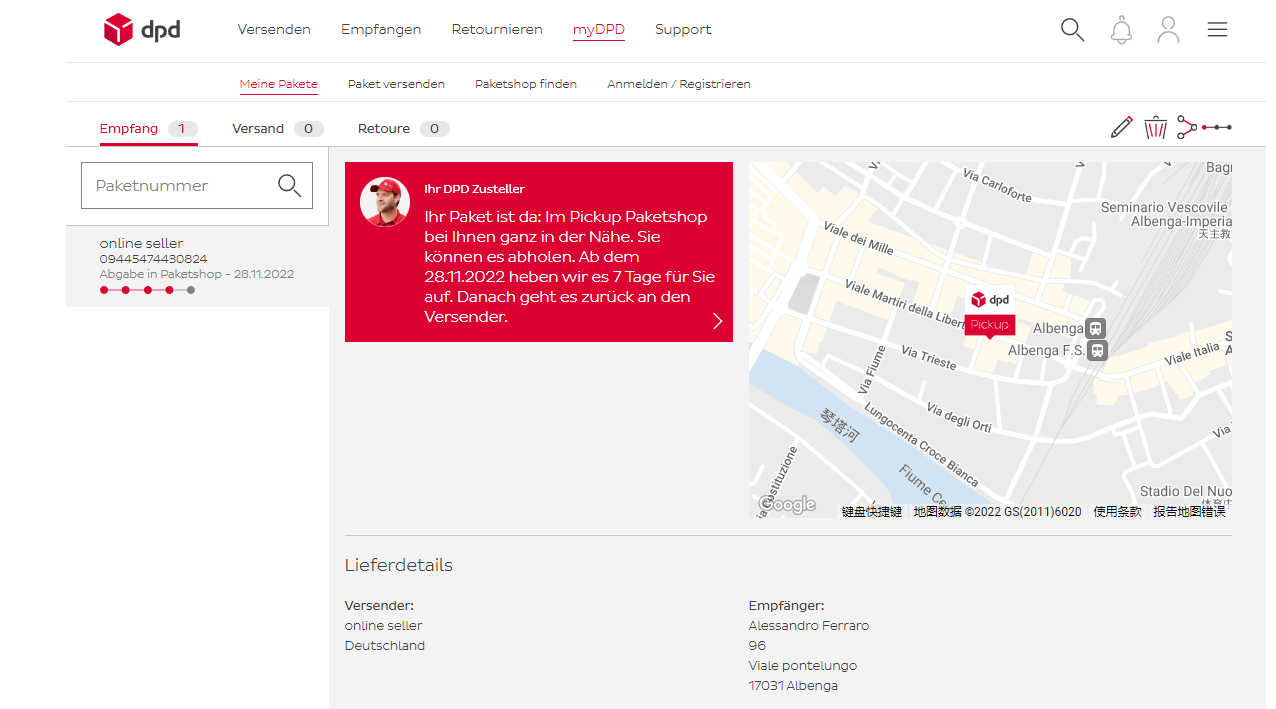Viewport: 1276px width, 709px height.
Task: Expand the red courier message arrow
Action: 717,321
